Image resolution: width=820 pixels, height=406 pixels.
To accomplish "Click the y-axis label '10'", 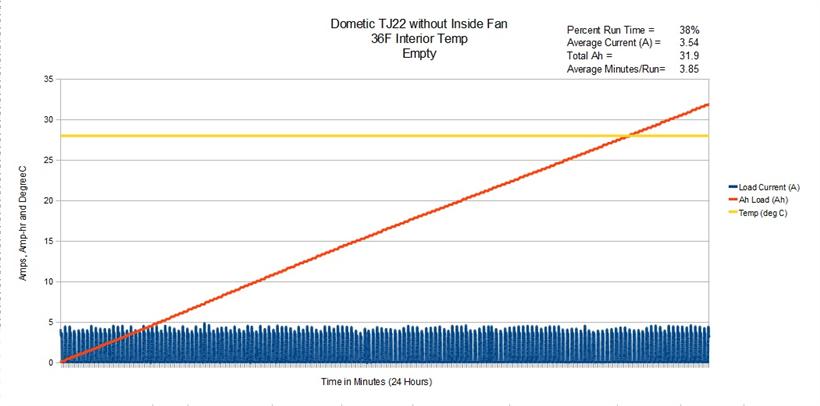I will click(49, 281).
